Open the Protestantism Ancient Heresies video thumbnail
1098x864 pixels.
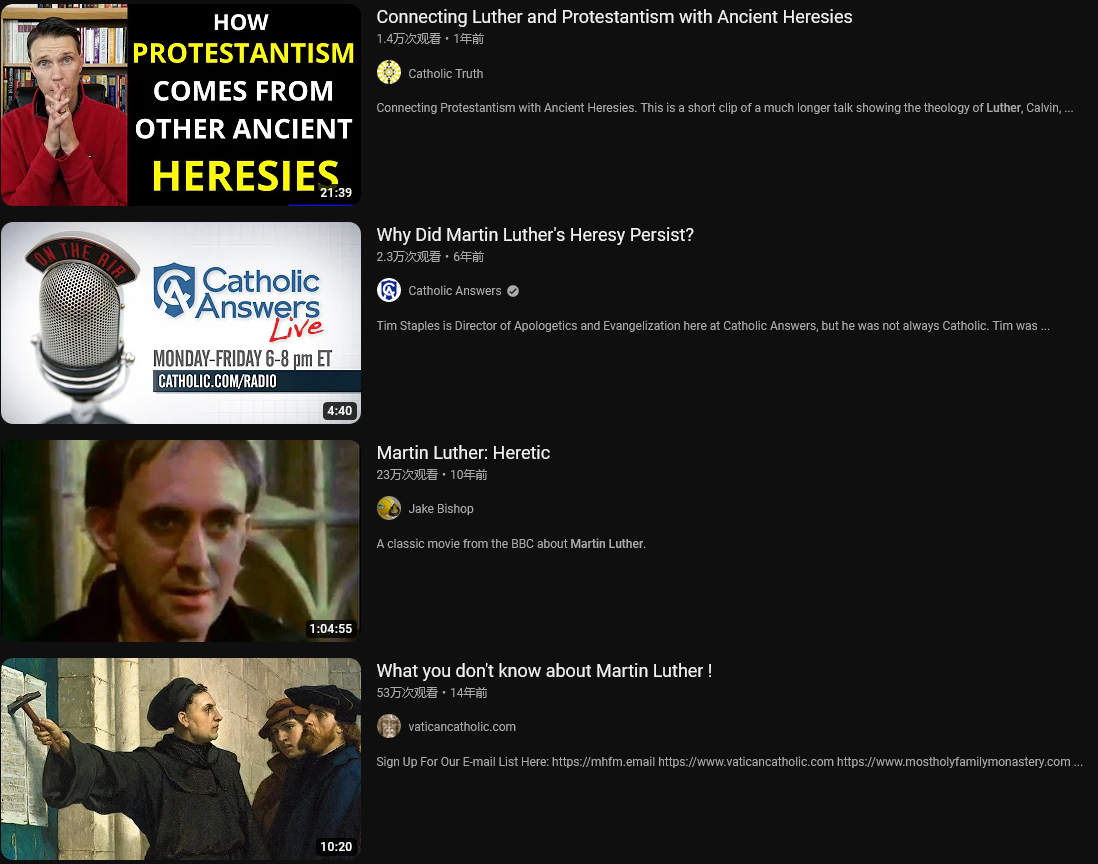pos(181,105)
